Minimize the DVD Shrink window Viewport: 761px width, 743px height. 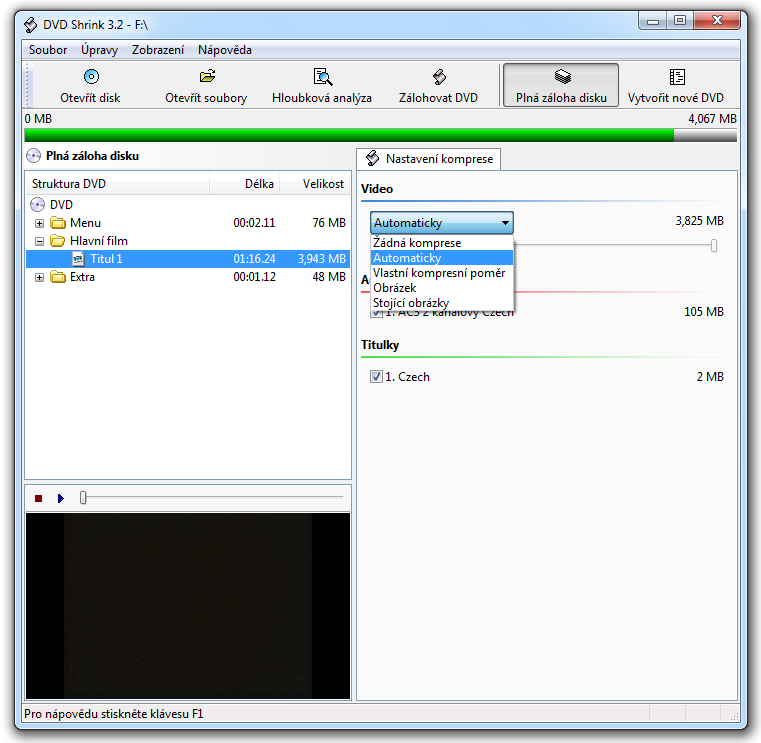[653, 20]
